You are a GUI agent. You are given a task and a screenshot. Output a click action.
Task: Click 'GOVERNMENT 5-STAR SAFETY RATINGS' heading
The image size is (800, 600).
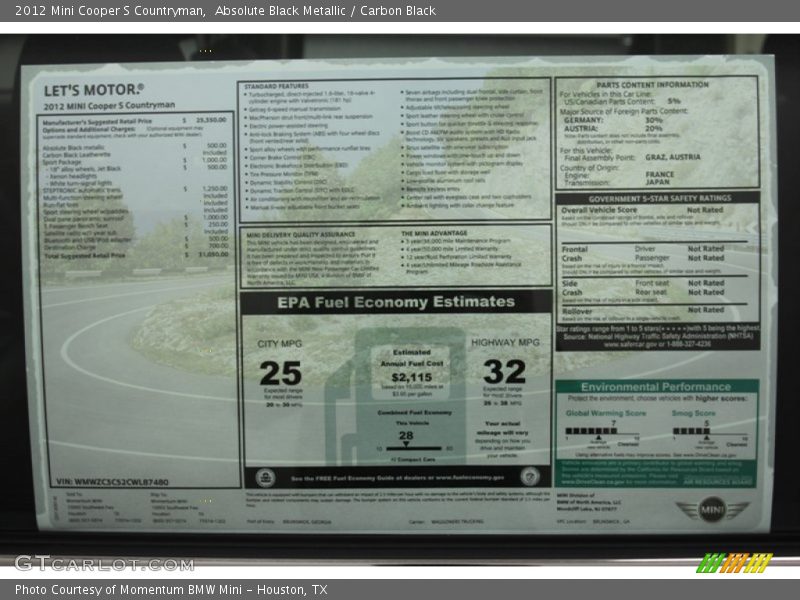pos(659,198)
